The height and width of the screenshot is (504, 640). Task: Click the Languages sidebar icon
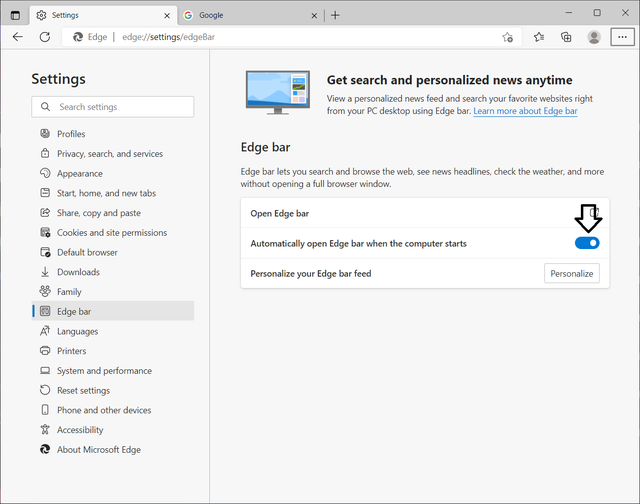coord(45,331)
